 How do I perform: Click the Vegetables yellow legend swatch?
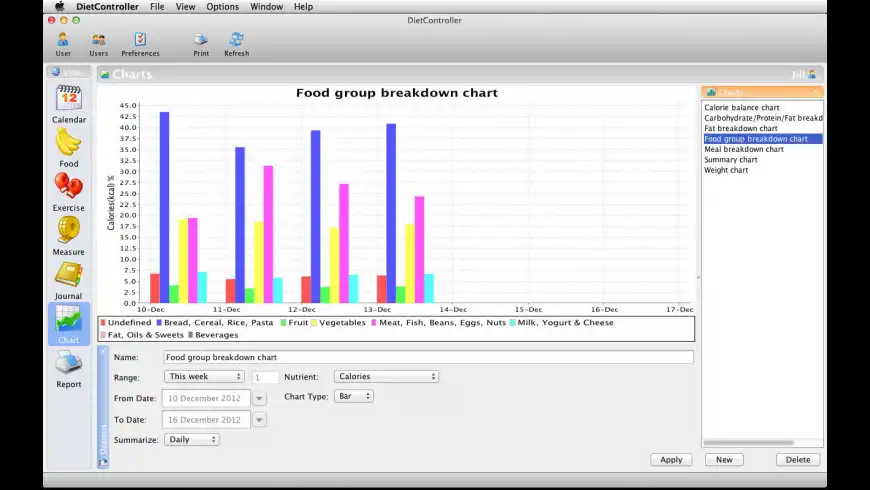[x=314, y=323]
